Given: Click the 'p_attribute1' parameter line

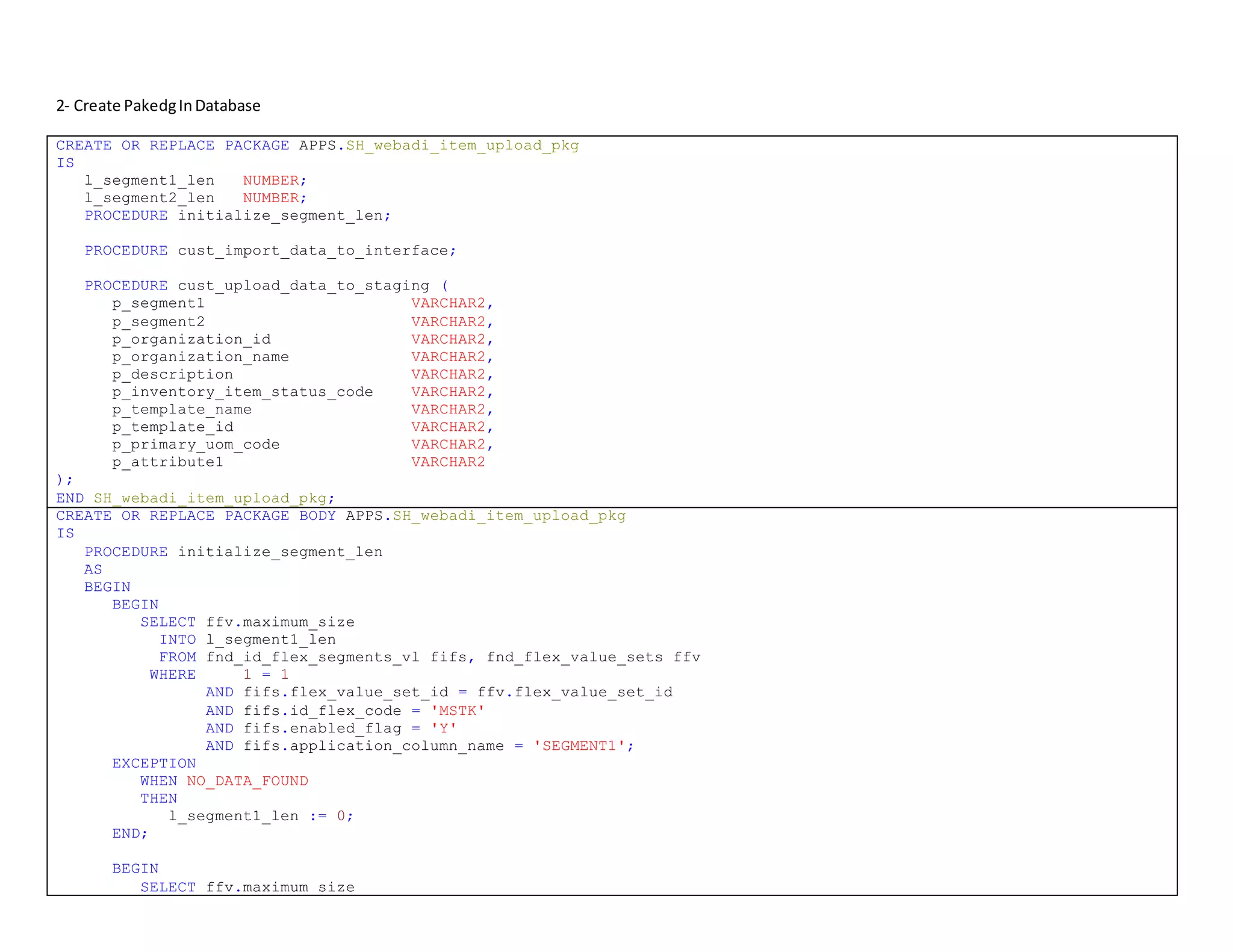Looking at the screenshot, I should [298, 462].
